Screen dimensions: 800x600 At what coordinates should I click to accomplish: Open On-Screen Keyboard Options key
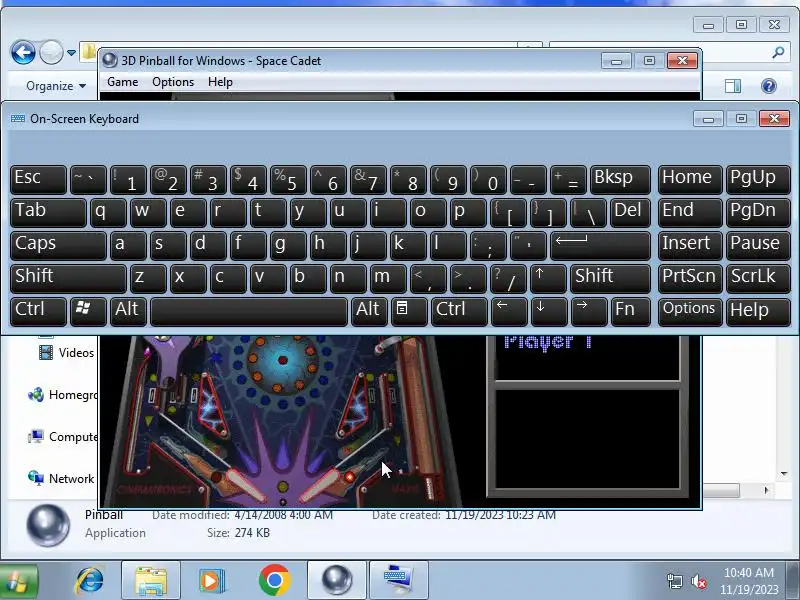click(690, 311)
